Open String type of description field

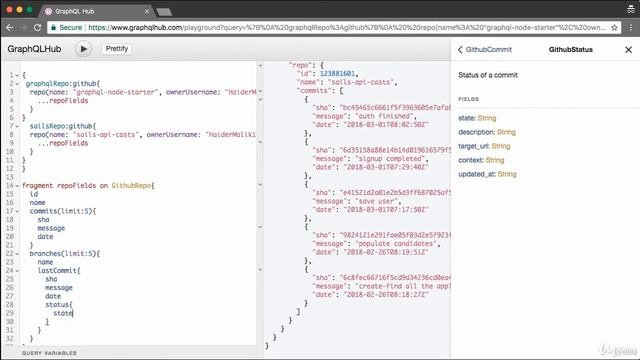click(x=506, y=132)
